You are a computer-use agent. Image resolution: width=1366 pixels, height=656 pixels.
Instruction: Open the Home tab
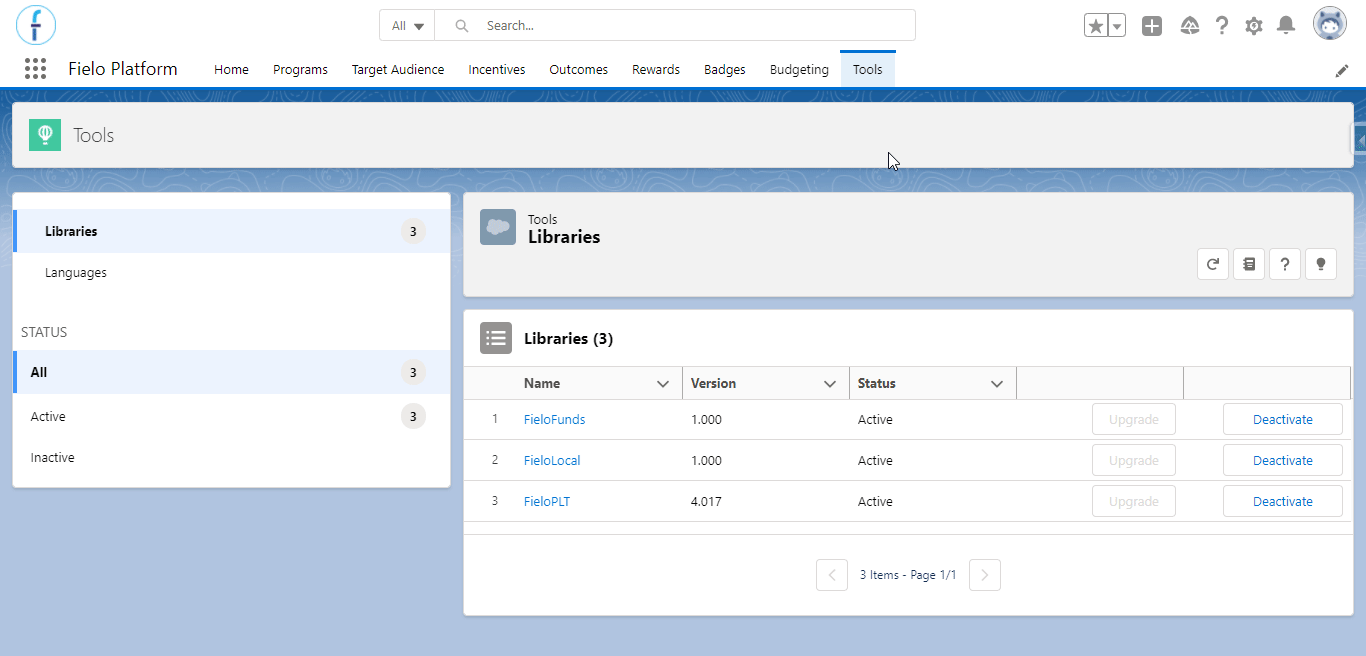point(231,69)
